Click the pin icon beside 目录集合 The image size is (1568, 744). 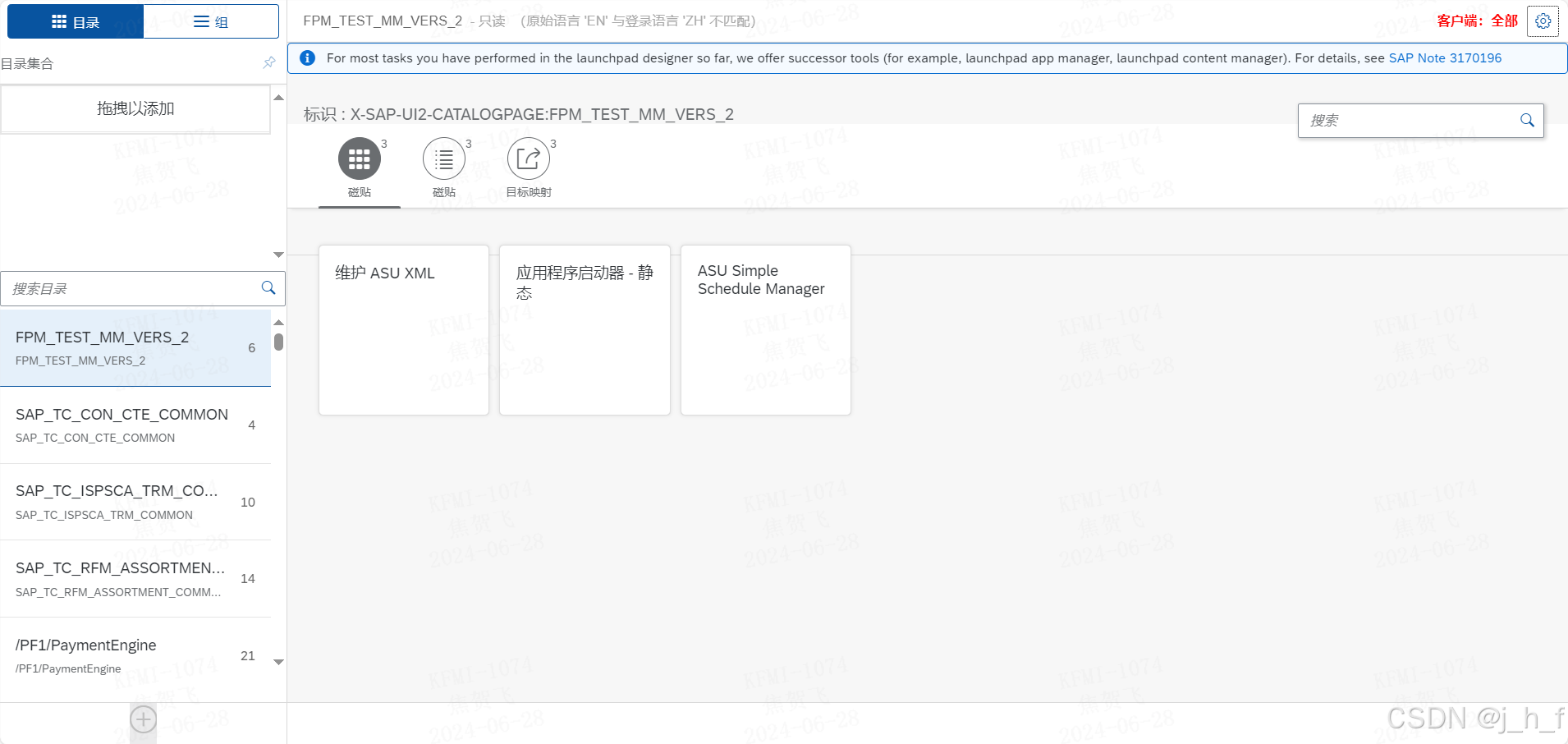[269, 62]
